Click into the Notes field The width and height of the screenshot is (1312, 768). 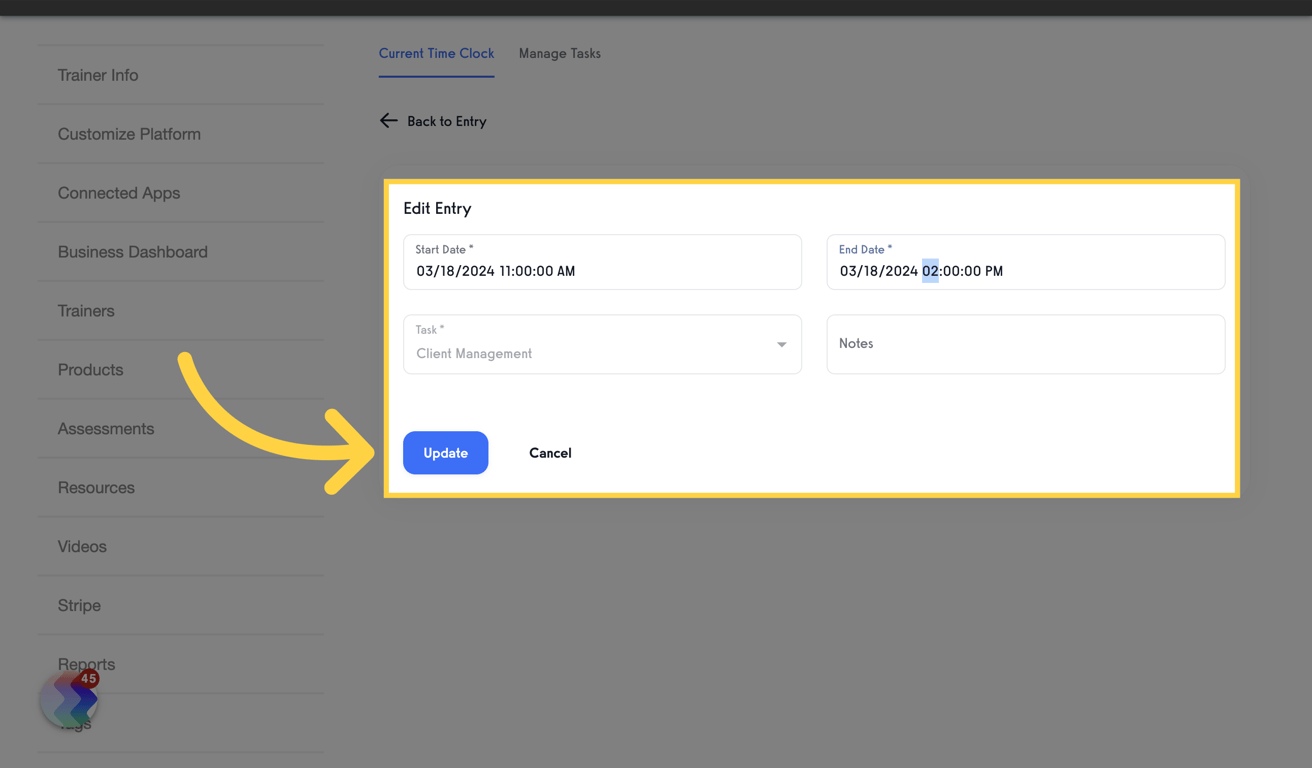1026,344
